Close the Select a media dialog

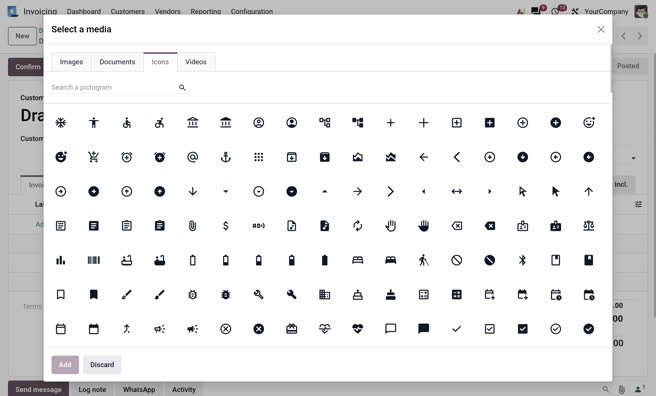pos(601,29)
